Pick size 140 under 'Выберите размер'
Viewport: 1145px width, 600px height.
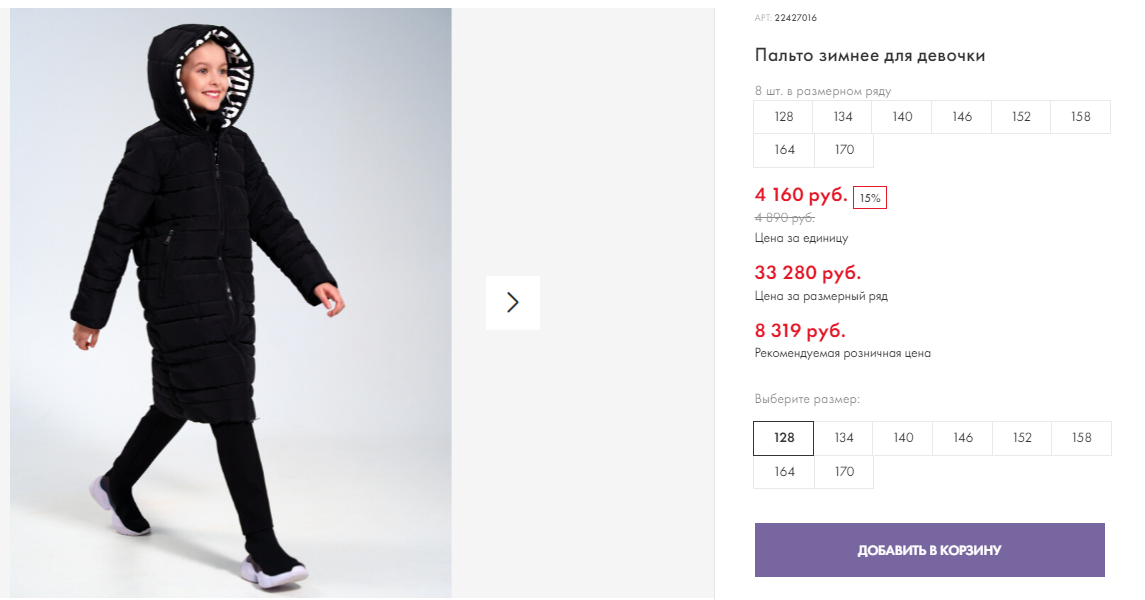(903, 438)
